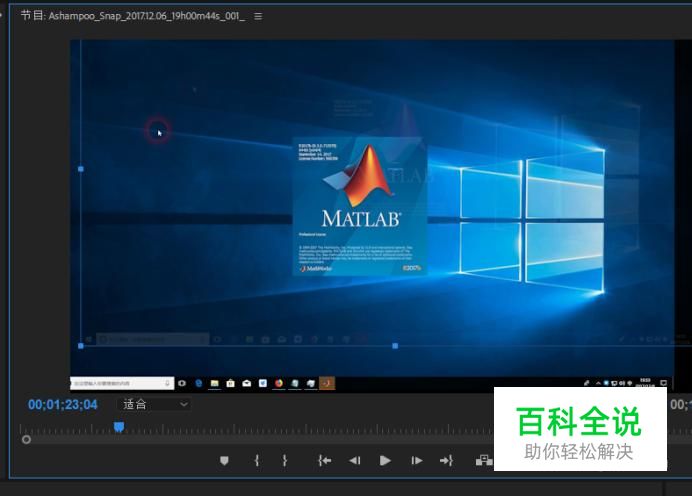The width and height of the screenshot is (692, 496).
Task: Click the Store icon in the previewed taskbar
Action: coord(230,383)
